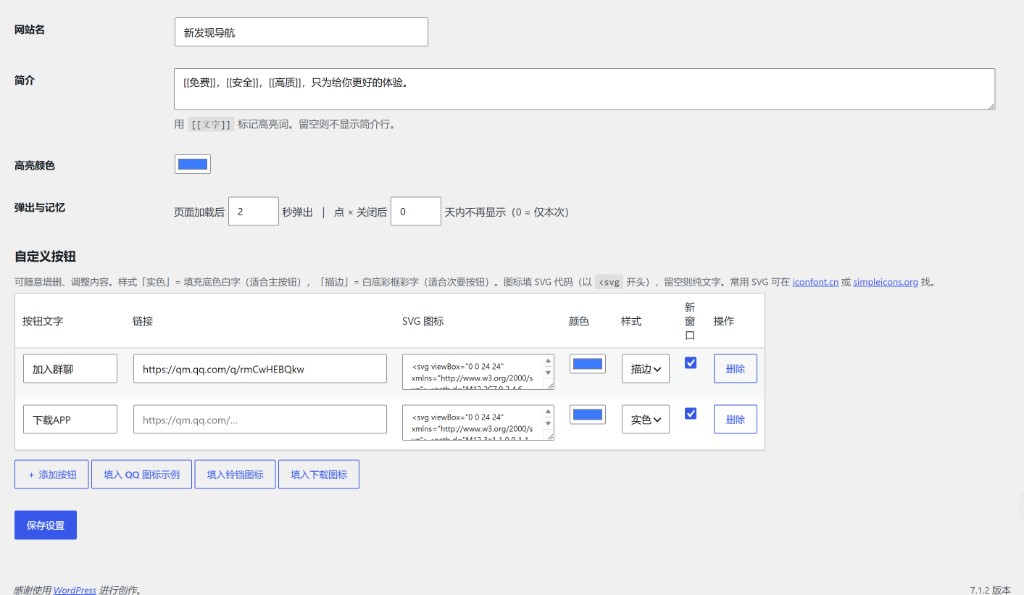Open color swatch in 下载APP row
1024x595 pixels.
588,415
